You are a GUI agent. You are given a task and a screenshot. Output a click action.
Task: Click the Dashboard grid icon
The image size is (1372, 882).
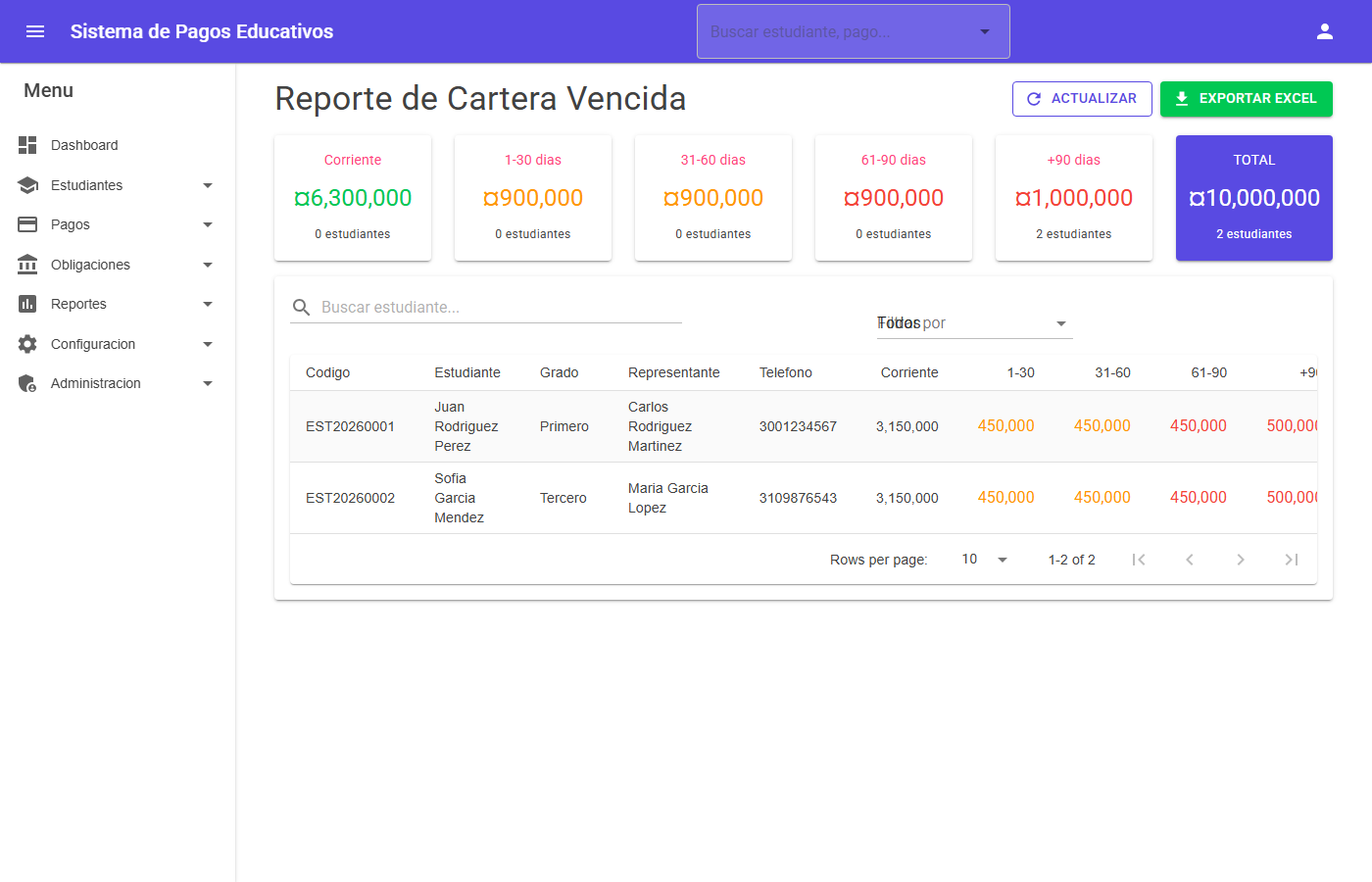(27, 145)
